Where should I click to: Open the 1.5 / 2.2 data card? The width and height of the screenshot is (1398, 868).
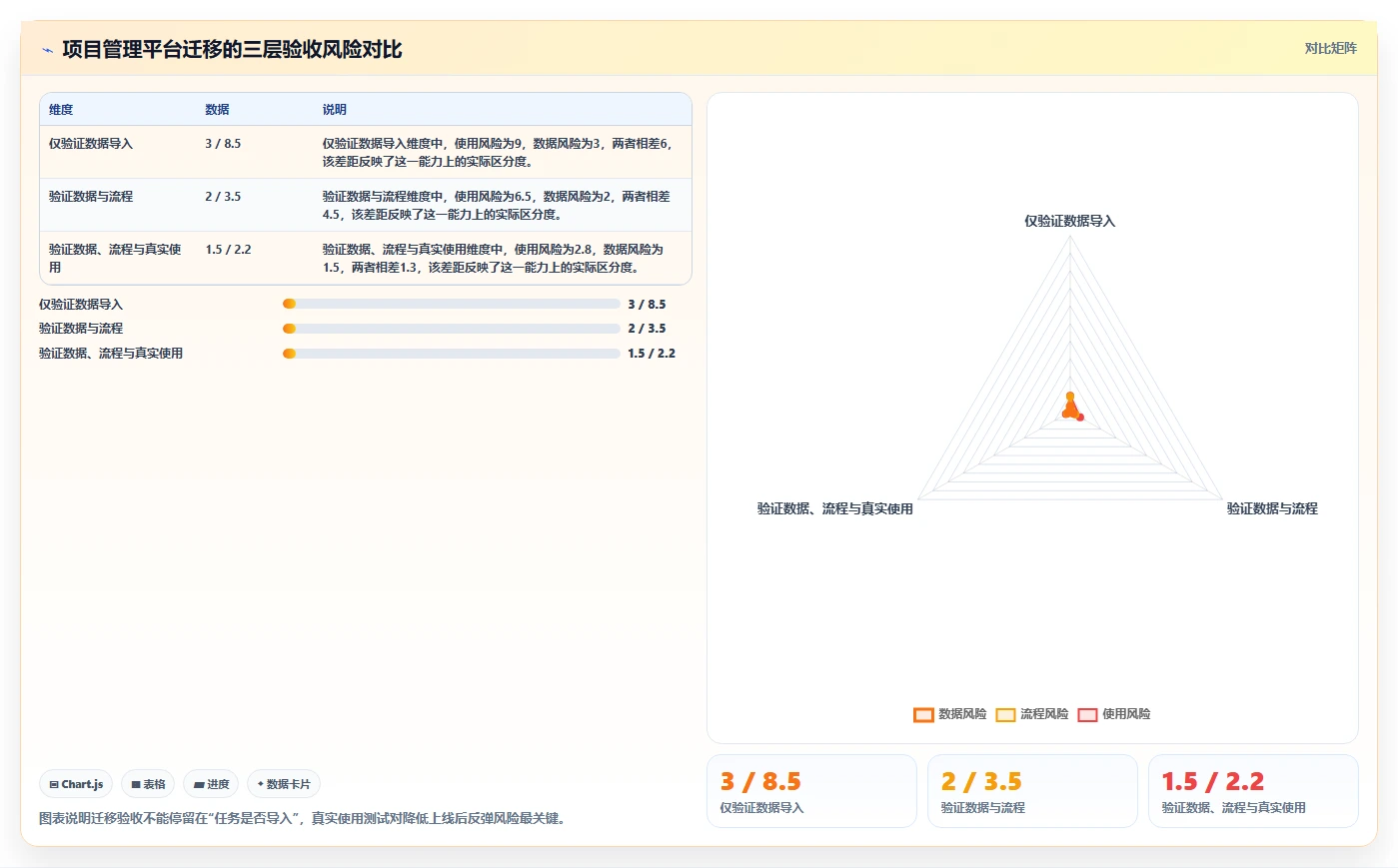[1253, 791]
